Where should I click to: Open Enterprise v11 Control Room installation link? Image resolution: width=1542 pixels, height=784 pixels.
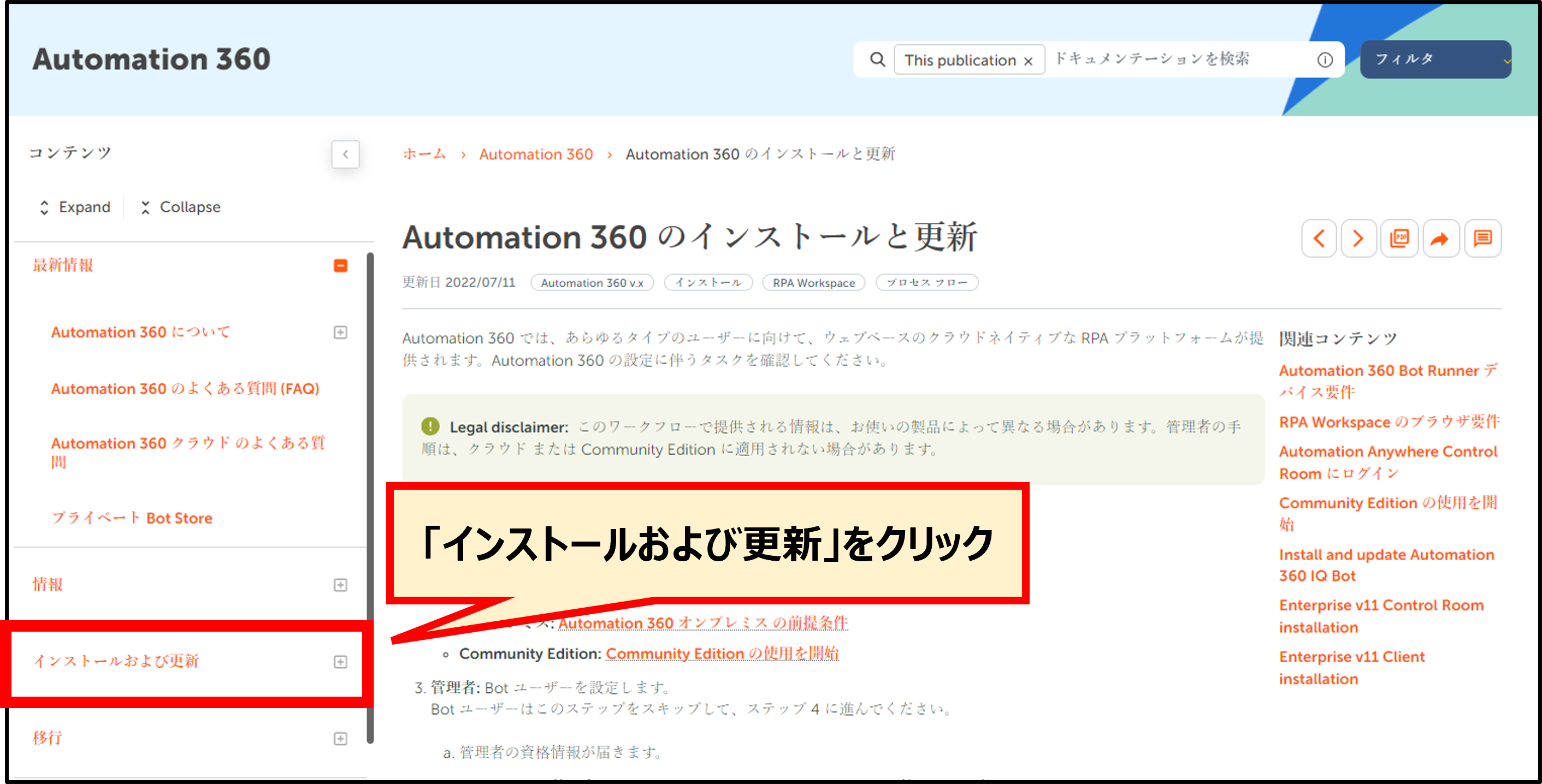1381,616
